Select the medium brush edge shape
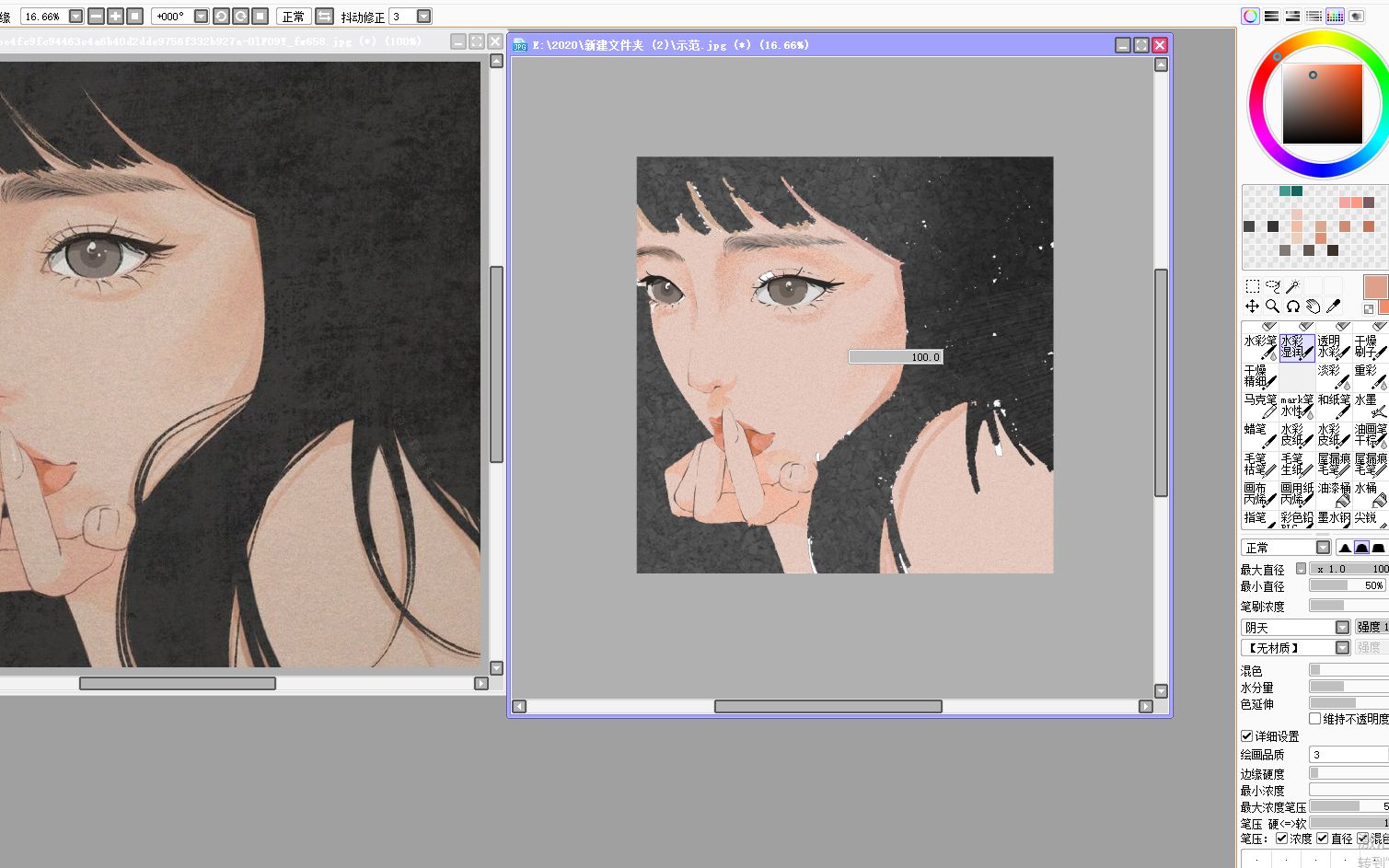This screenshot has width=1389, height=868. tap(1361, 548)
